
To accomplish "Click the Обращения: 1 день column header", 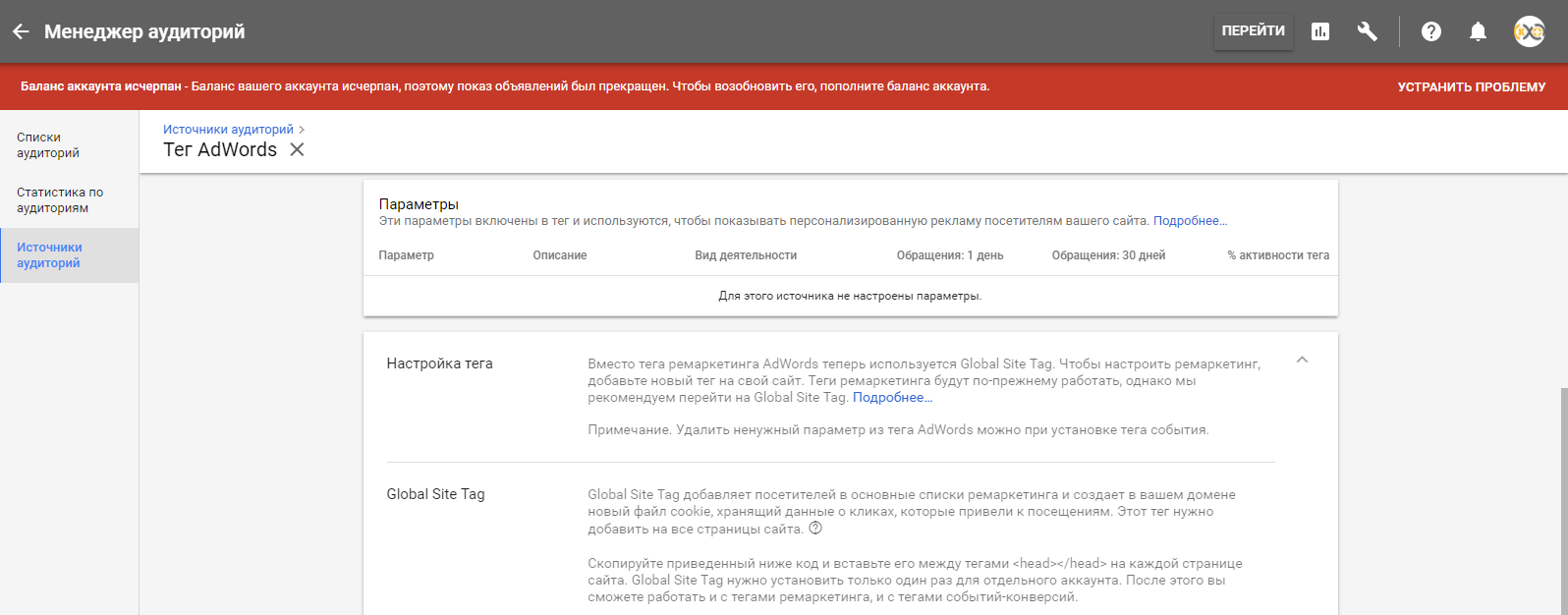I will [x=950, y=255].
